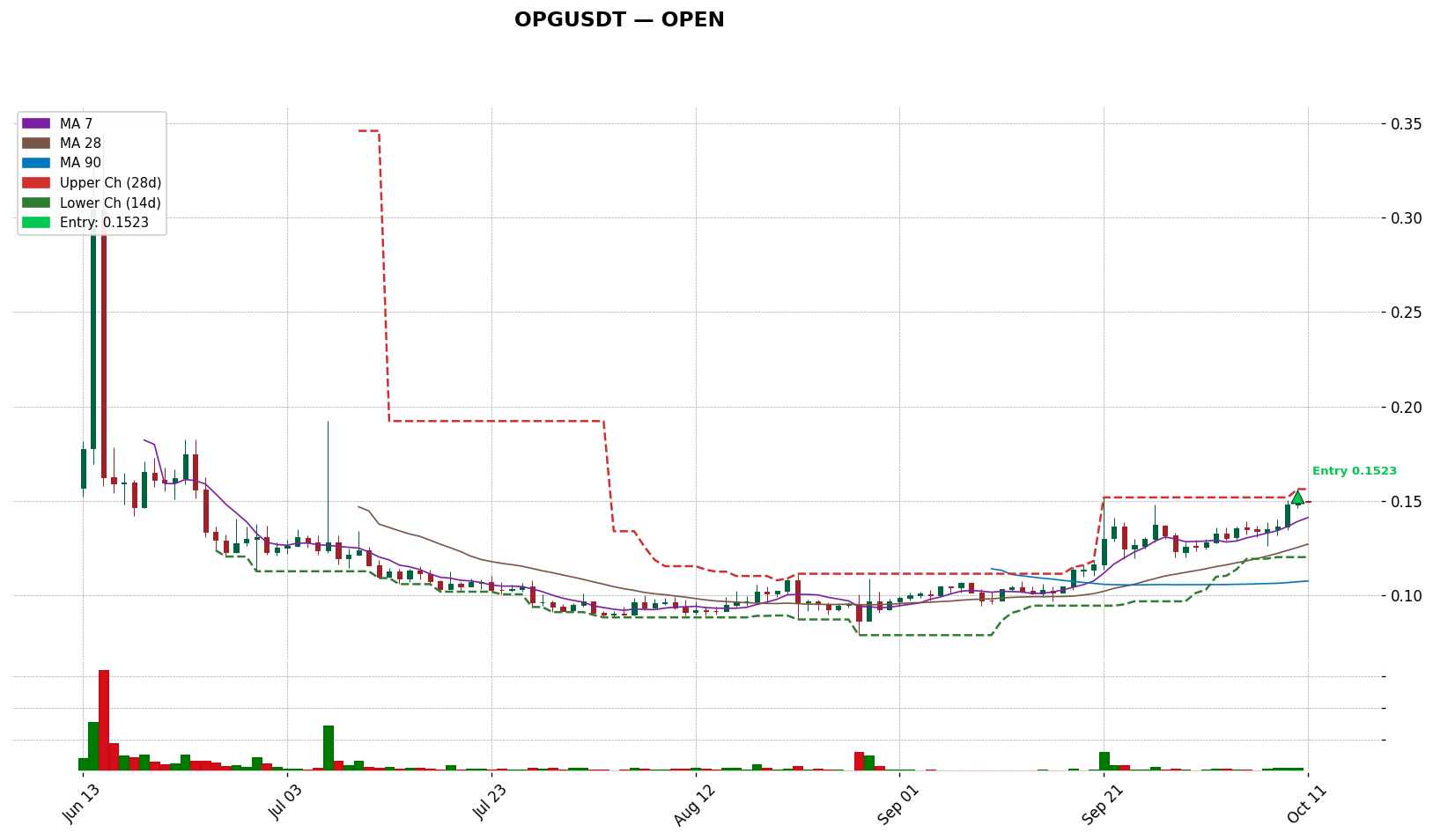1433x840 pixels.
Task: Click the 'Upper Ch (28d)' legend label
Action: point(110,183)
